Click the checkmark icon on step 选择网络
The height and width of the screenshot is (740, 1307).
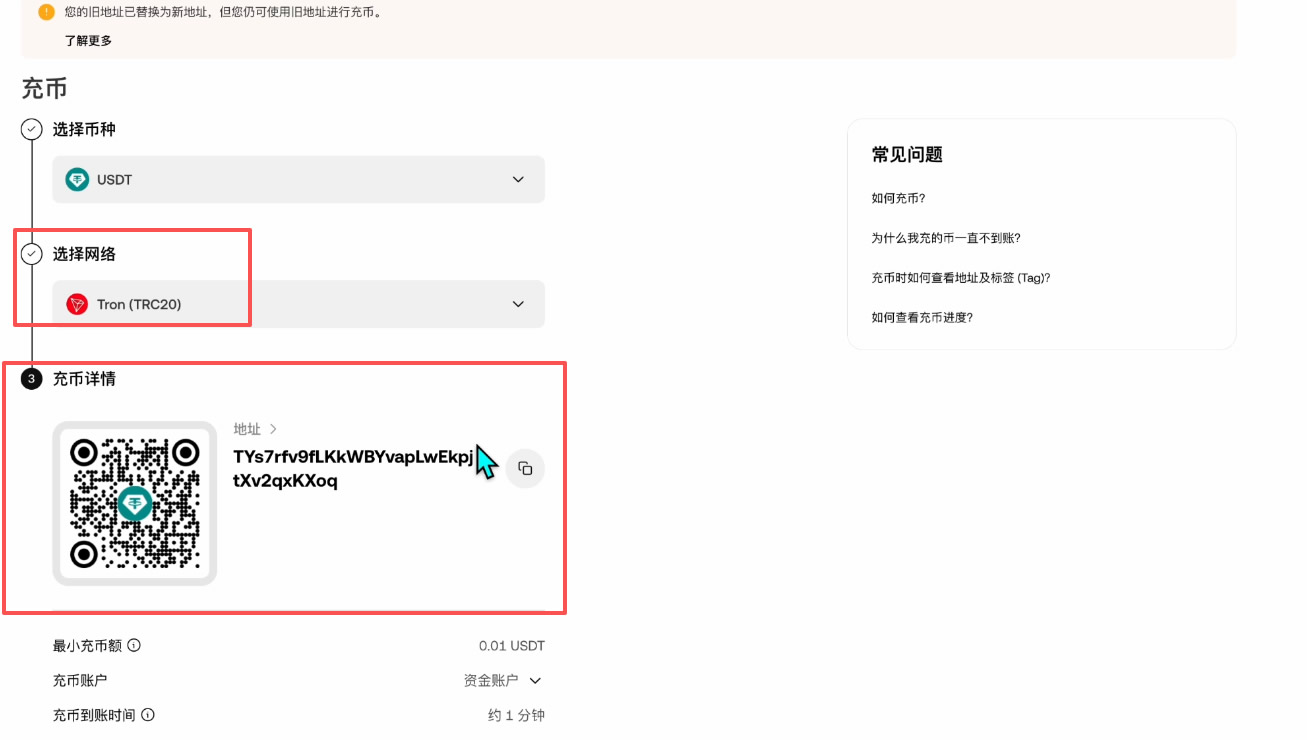(31, 254)
